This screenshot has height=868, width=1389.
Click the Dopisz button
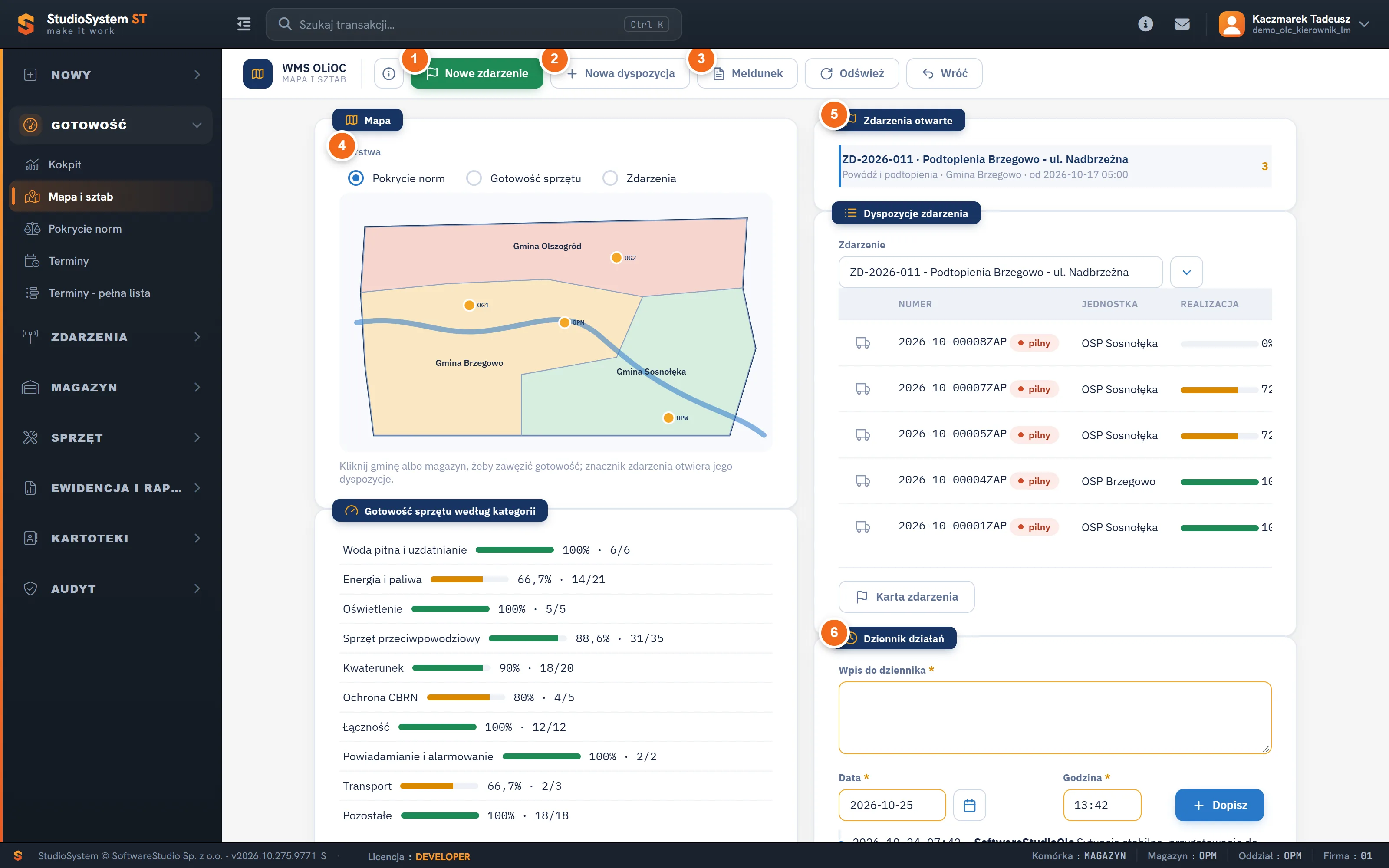(1219, 805)
